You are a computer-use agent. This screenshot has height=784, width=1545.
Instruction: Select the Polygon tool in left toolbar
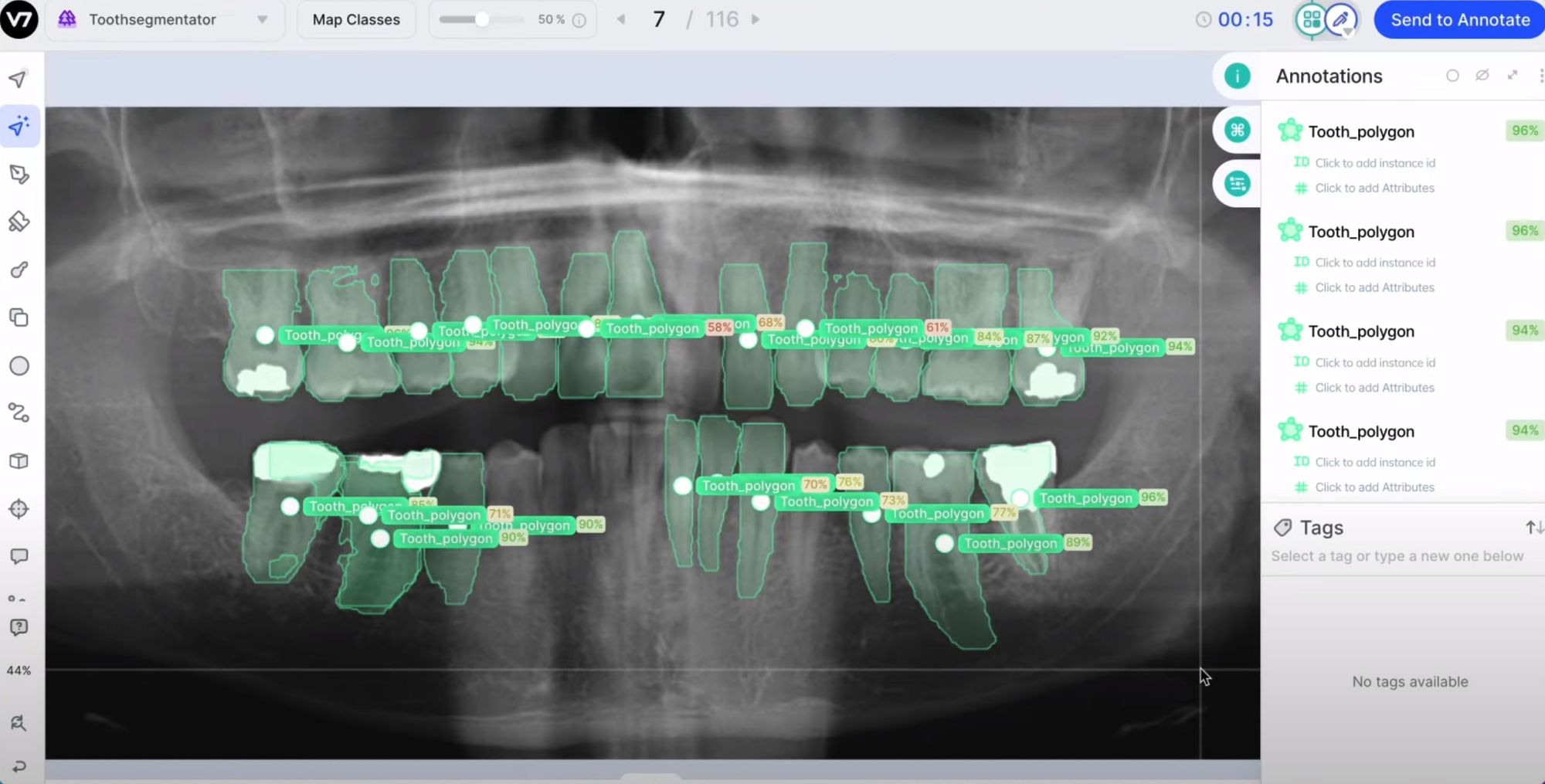[19, 175]
